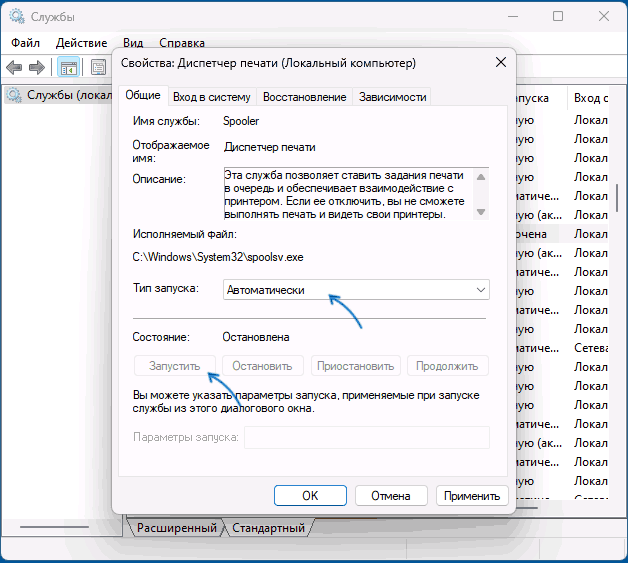Click the service name value Spooler
The height and width of the screenshot is (563, 628).
pos(241,121)
